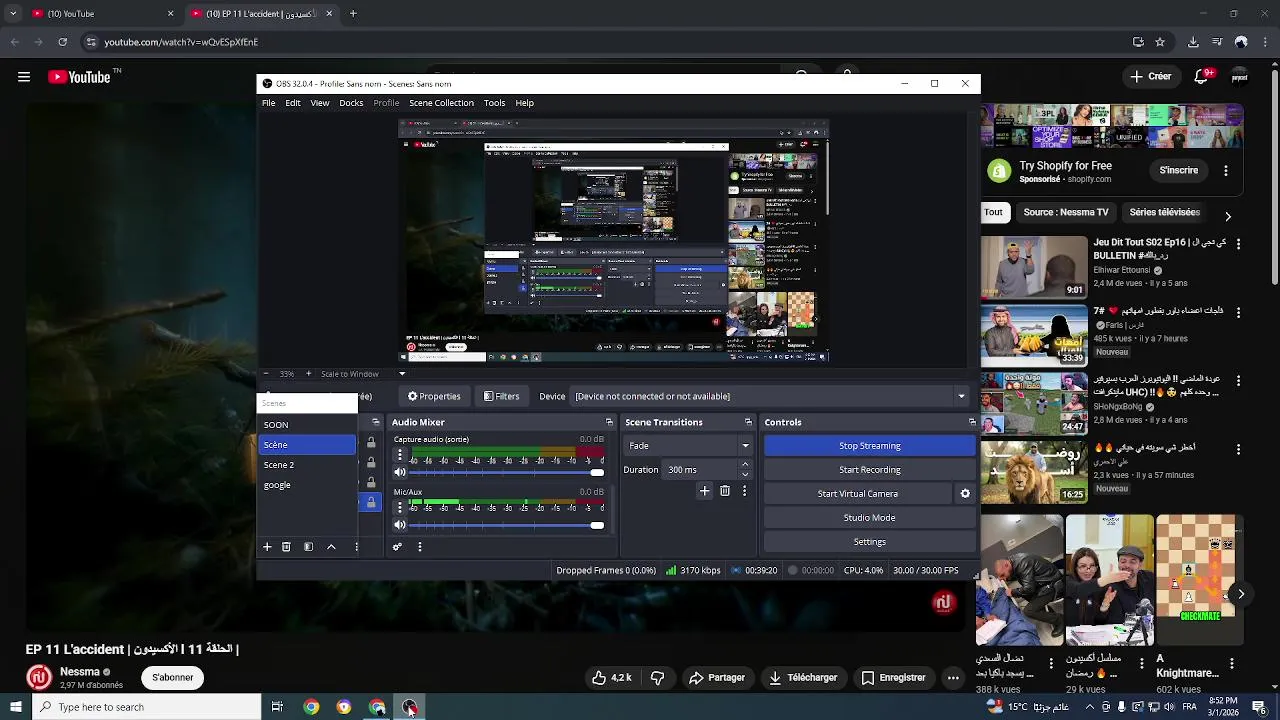
Task: Open the OBS View menu
Action: coord(320,103)
